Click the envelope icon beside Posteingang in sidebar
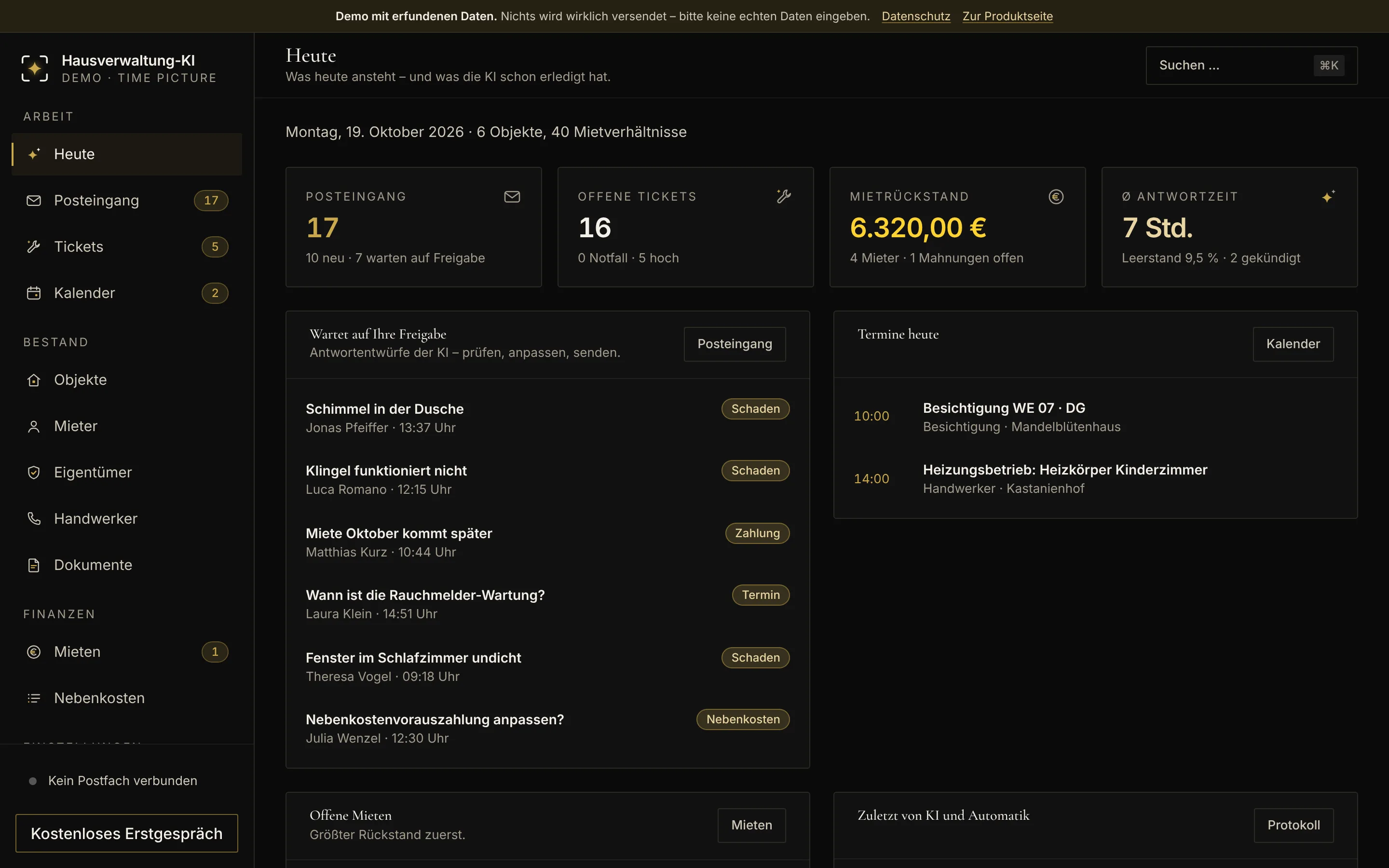Viewport: 1389px width, 868px height. (34, 200)
